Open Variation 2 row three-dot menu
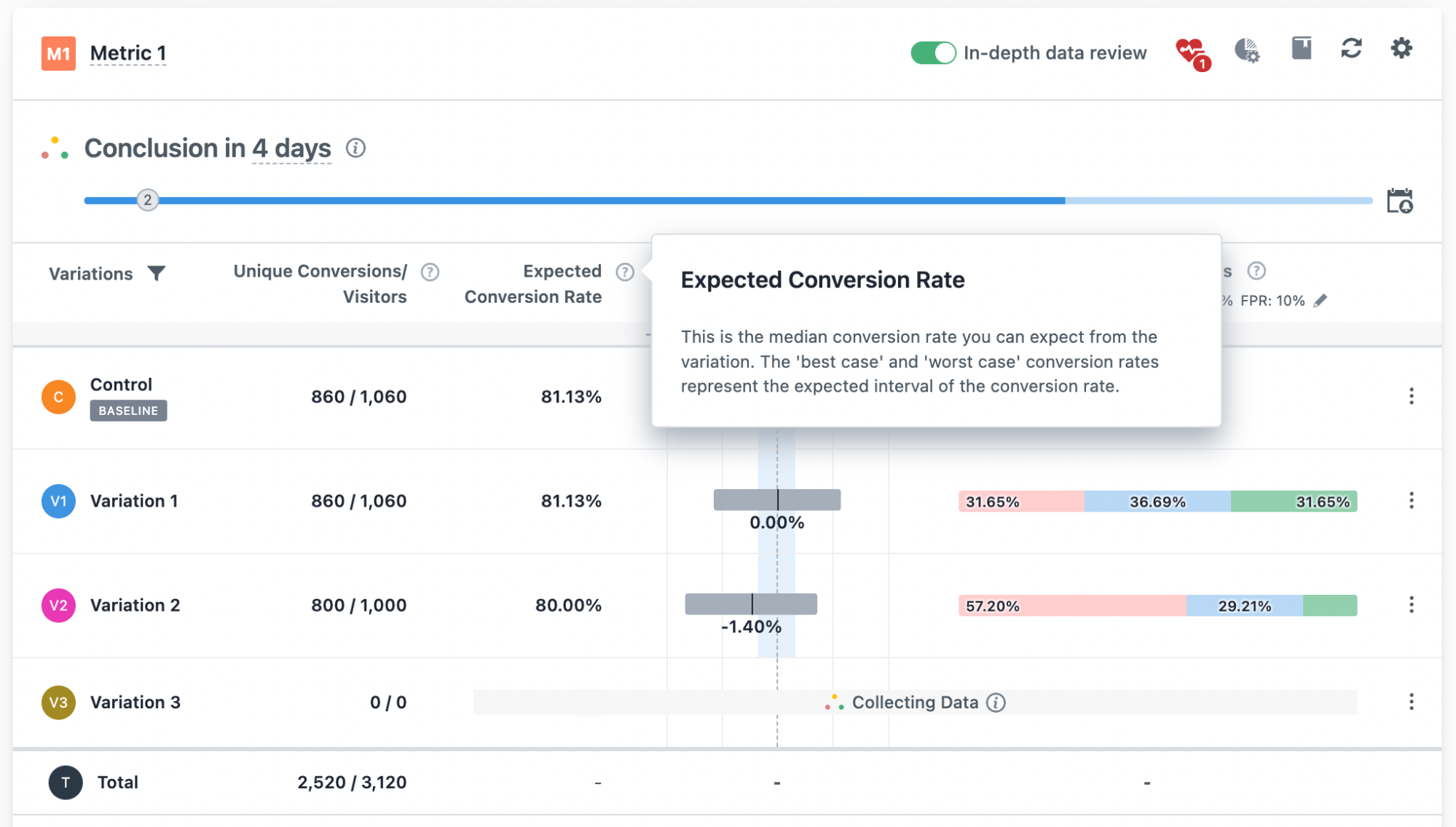The width and height of the screenshot is (1456, 827). (x=1412, y=605)
